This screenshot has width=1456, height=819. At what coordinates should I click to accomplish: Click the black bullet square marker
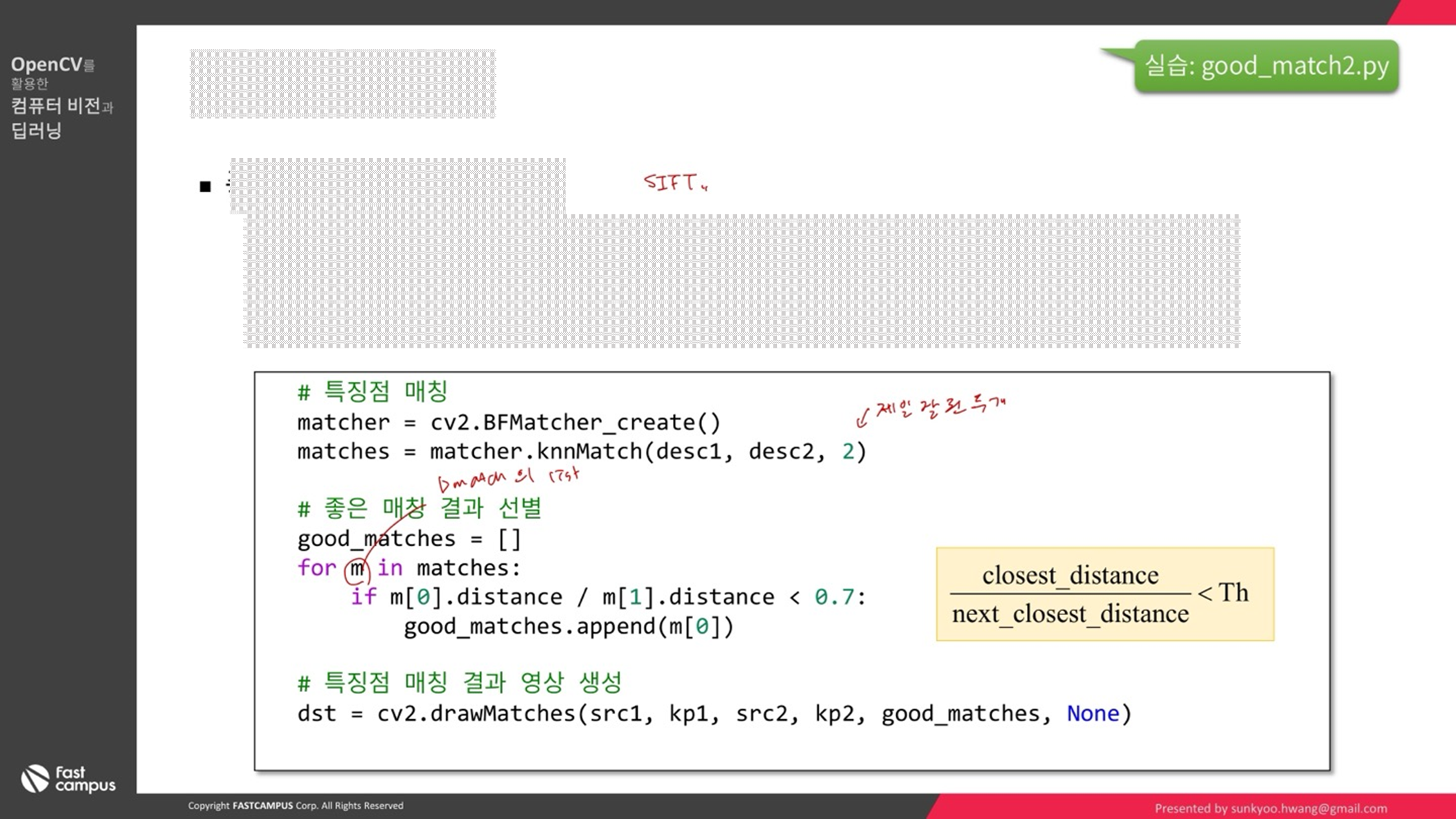(x=205, y=187)
